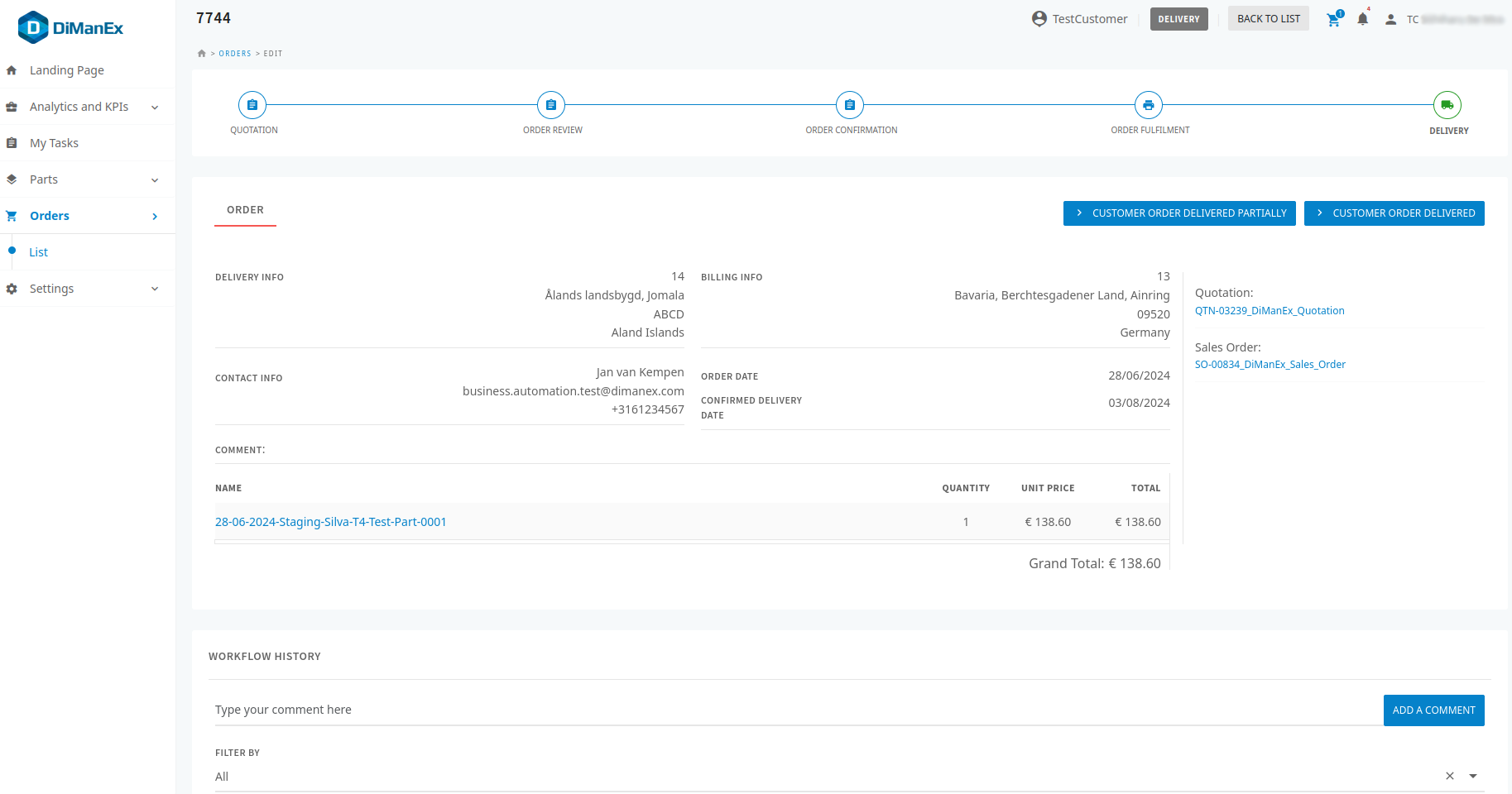Click the Unit Price € 138.60 cell
This screenshot has width=1512, height=794.
[1048, 522]
